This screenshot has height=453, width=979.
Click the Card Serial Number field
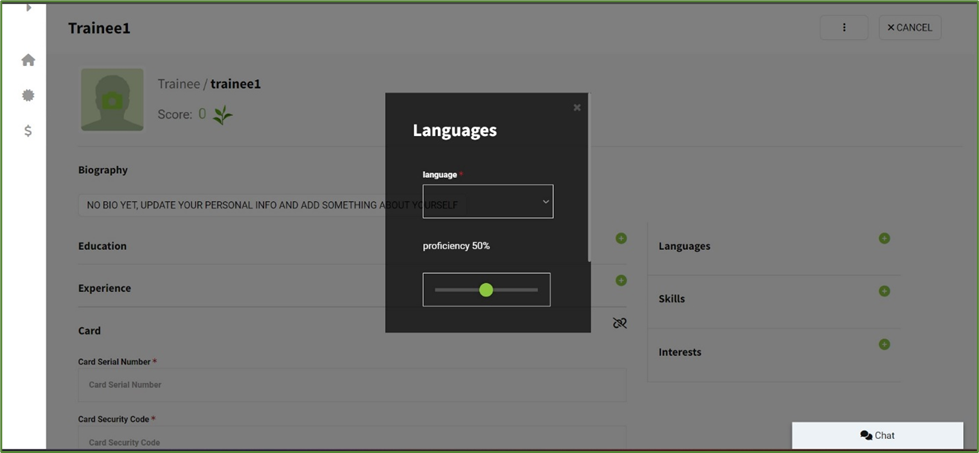pyautogui.click(x=352, y=385)
